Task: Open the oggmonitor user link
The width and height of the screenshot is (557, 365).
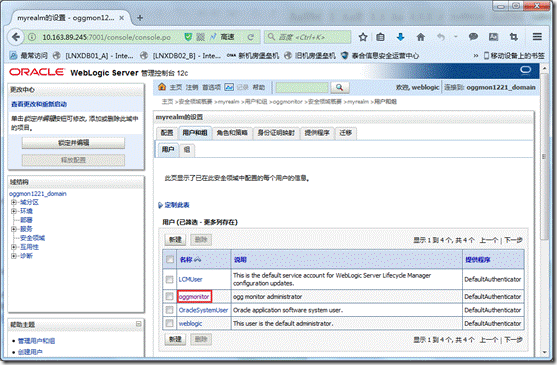Action: coord(194,296)
